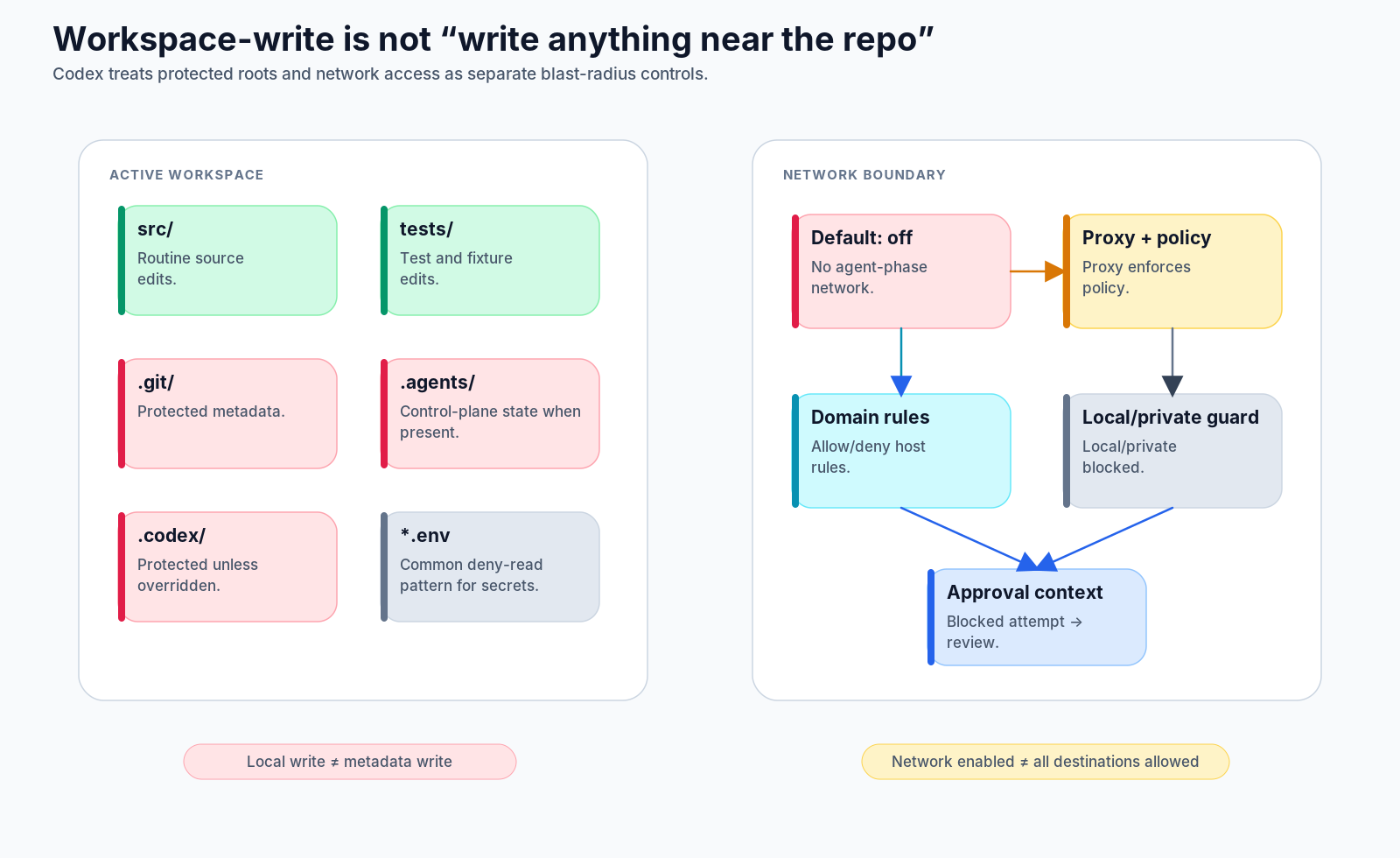Click the text 'Protected unless overridden.'
This screenshot has width=1400, height=858.
[x=198, y=575]
